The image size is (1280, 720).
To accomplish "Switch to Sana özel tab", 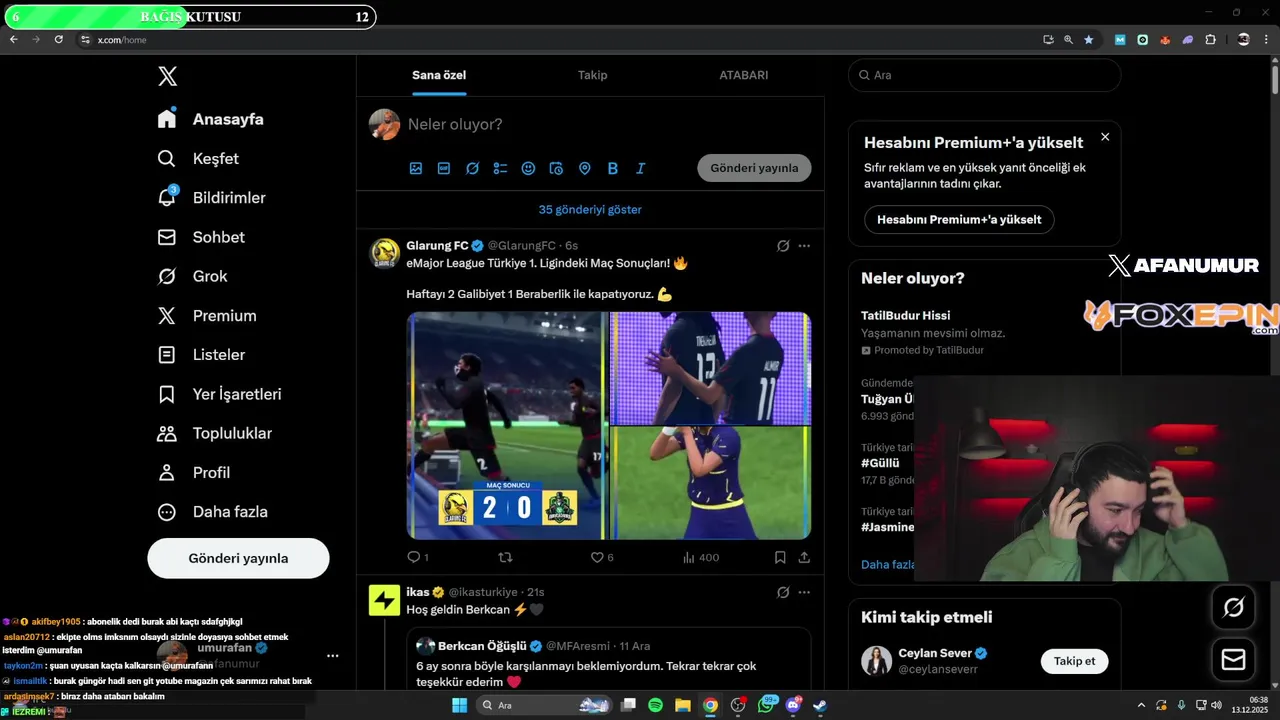I will pyautogui.click(x=439, y=75).
